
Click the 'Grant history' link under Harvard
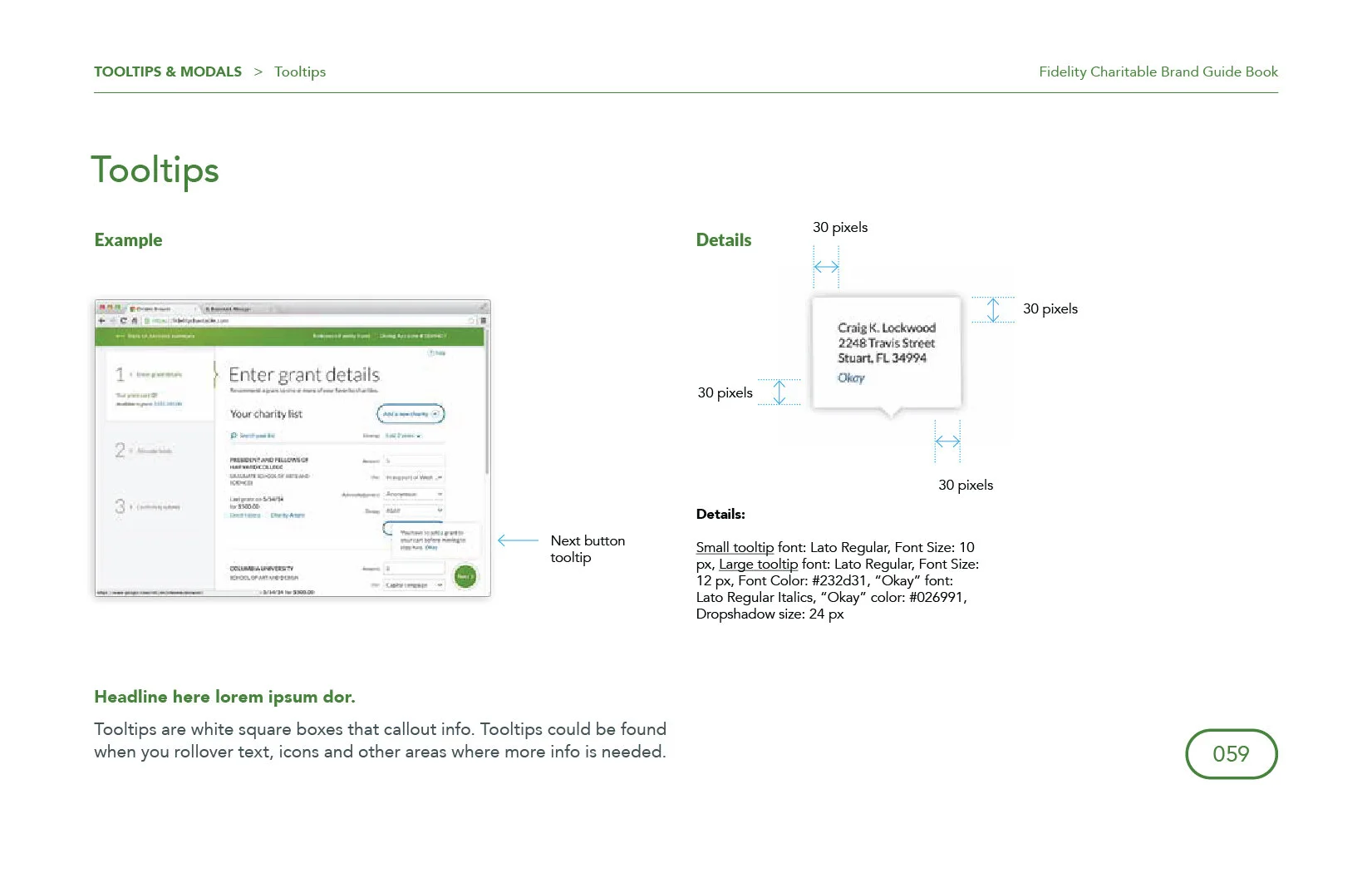(x=245, y=515)
